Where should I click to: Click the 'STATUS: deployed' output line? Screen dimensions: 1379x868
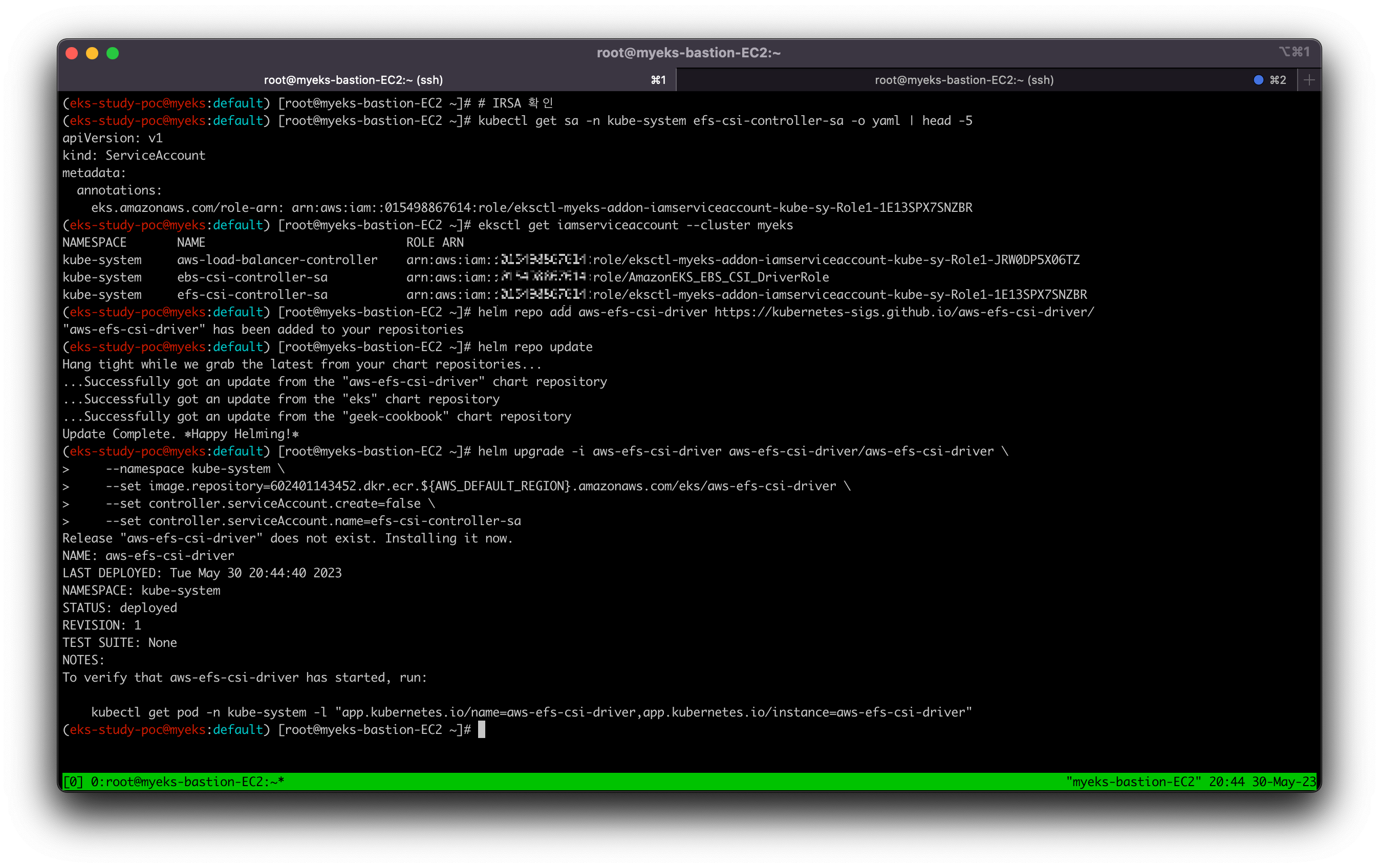click(x=120, y=607)
